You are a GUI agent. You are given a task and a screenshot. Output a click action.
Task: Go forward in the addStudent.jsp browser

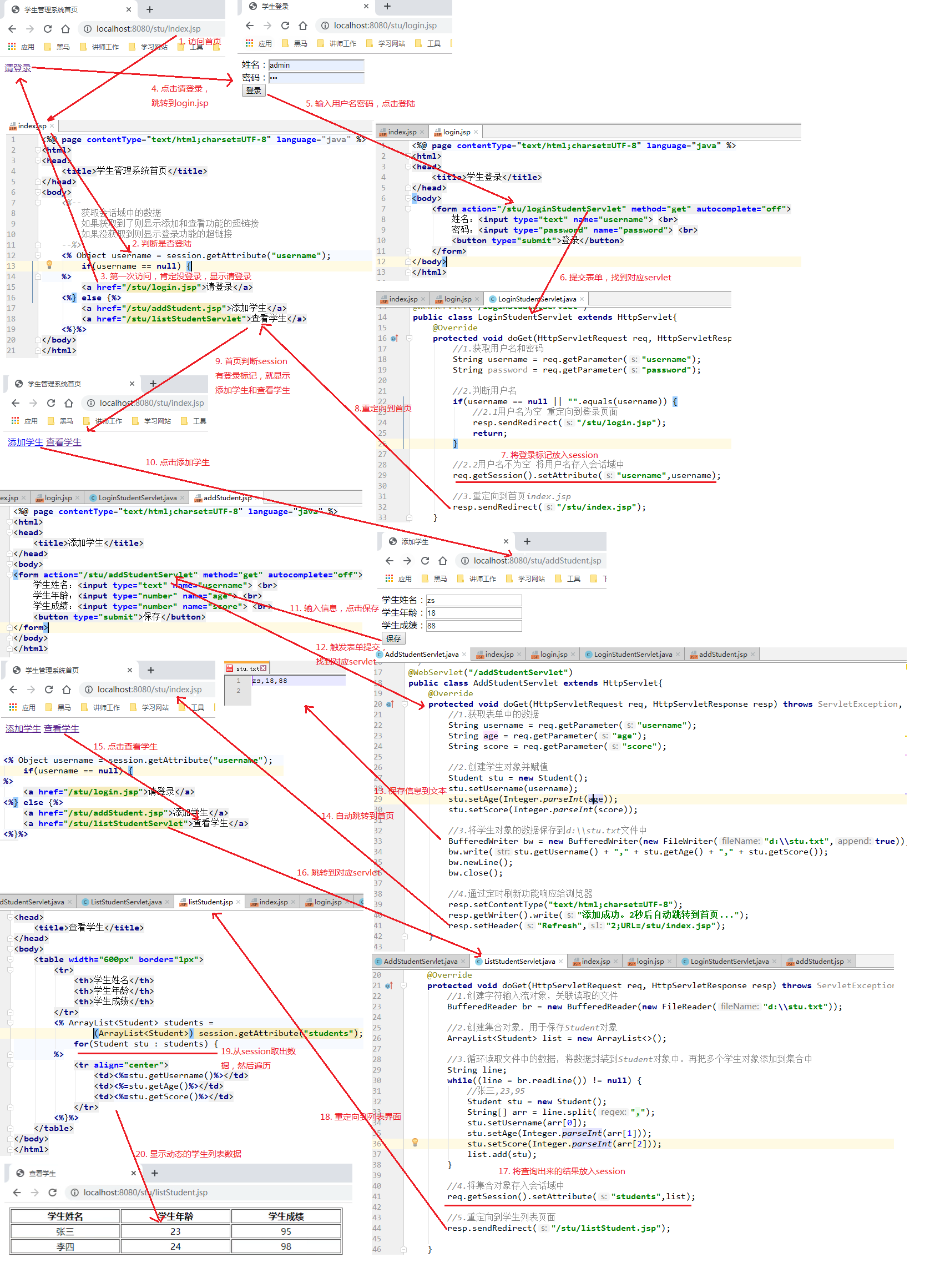click(407, 561)
